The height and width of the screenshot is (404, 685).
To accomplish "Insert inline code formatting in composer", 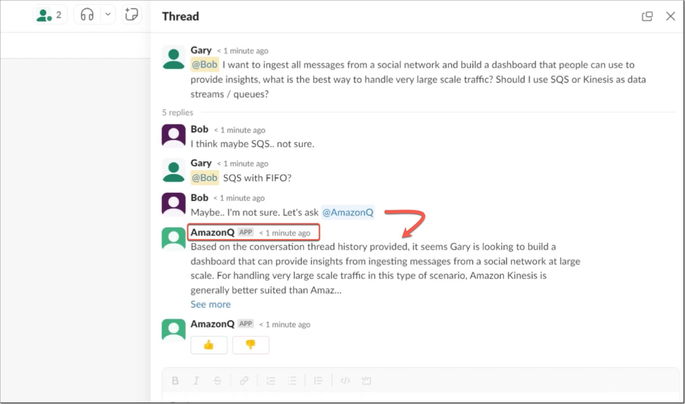I will [345, 381].
